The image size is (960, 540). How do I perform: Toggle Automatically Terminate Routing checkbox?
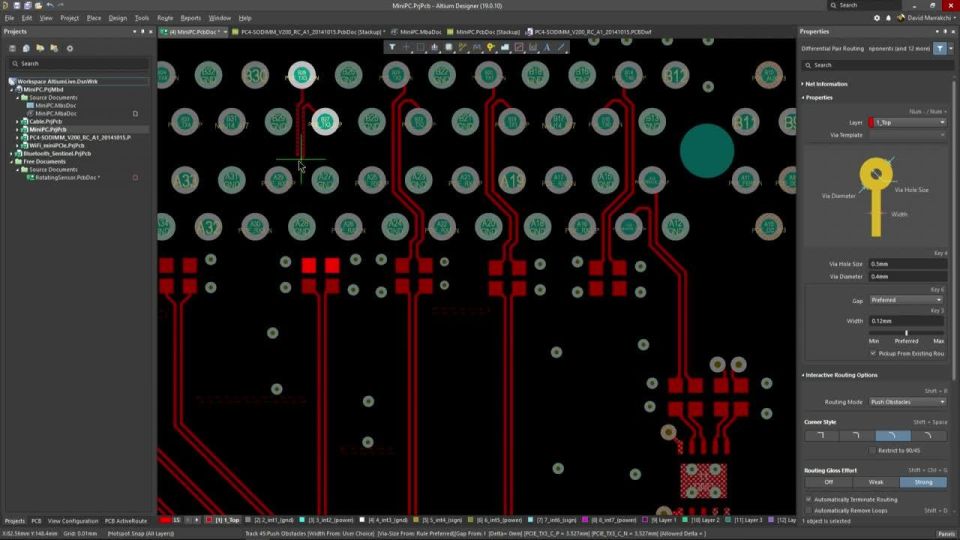point(809,500)
